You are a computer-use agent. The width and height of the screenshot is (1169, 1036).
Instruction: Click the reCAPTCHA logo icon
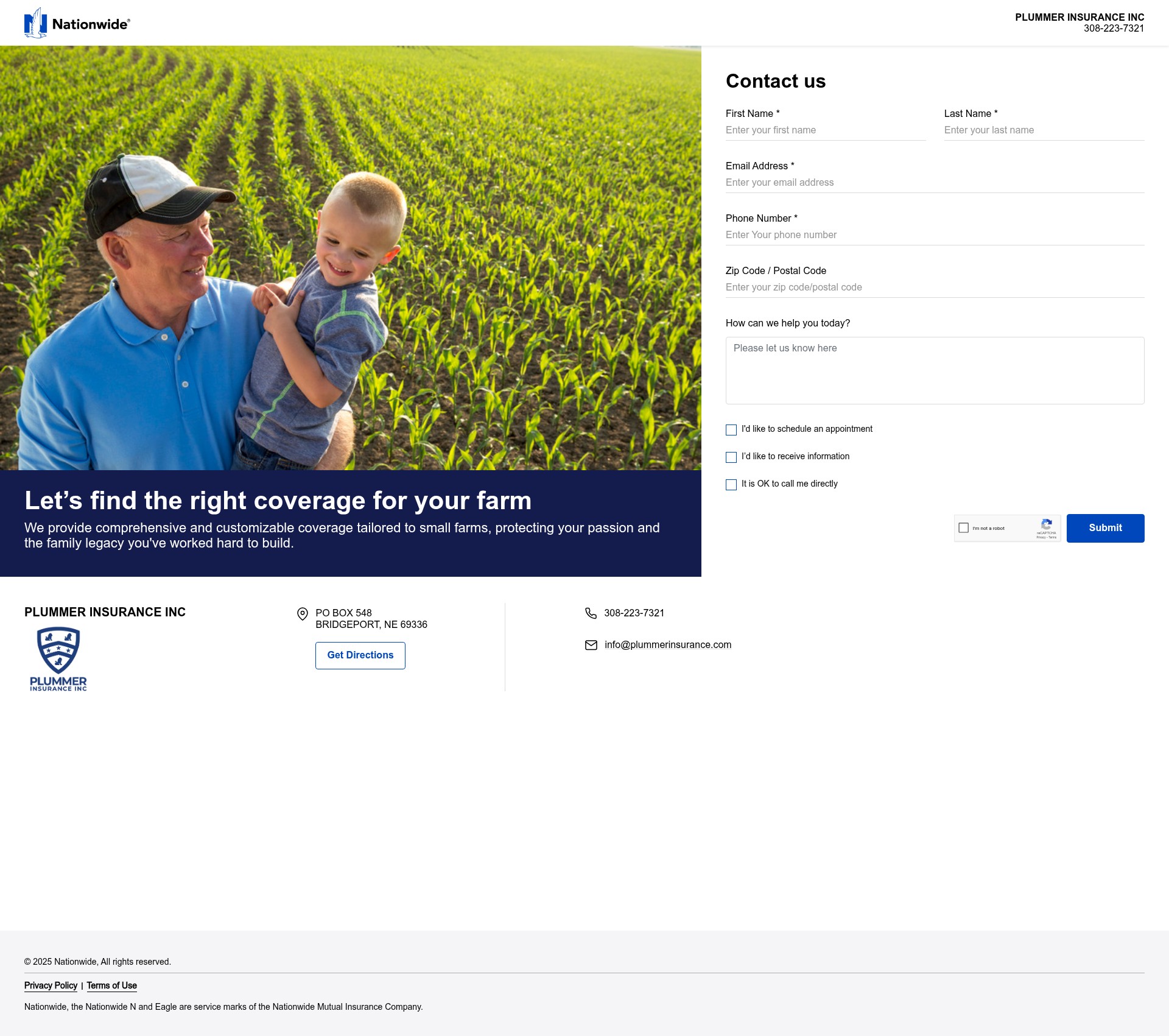1047,524
